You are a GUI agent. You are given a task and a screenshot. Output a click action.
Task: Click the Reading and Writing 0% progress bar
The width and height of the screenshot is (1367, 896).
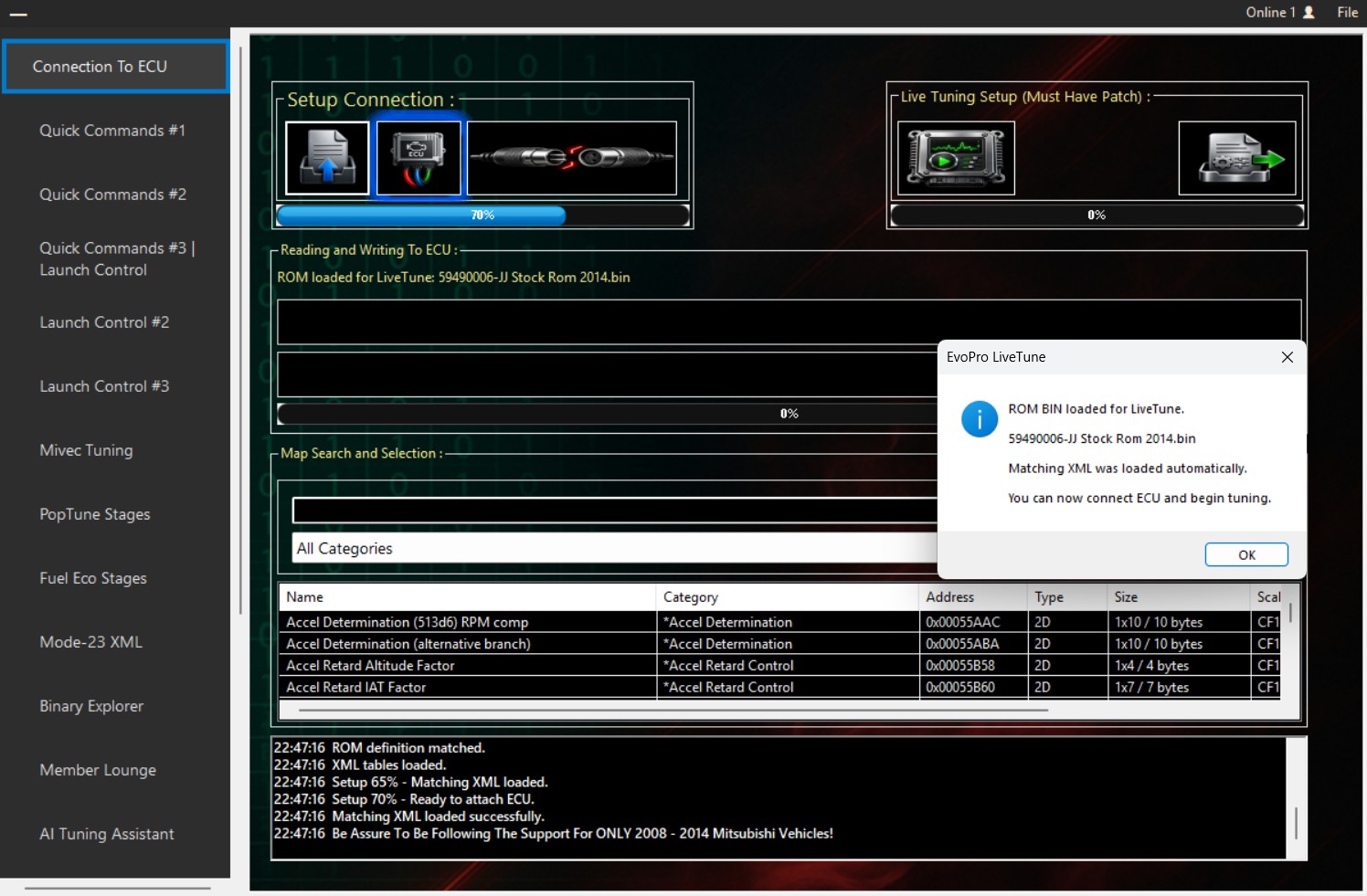[607, 414]
